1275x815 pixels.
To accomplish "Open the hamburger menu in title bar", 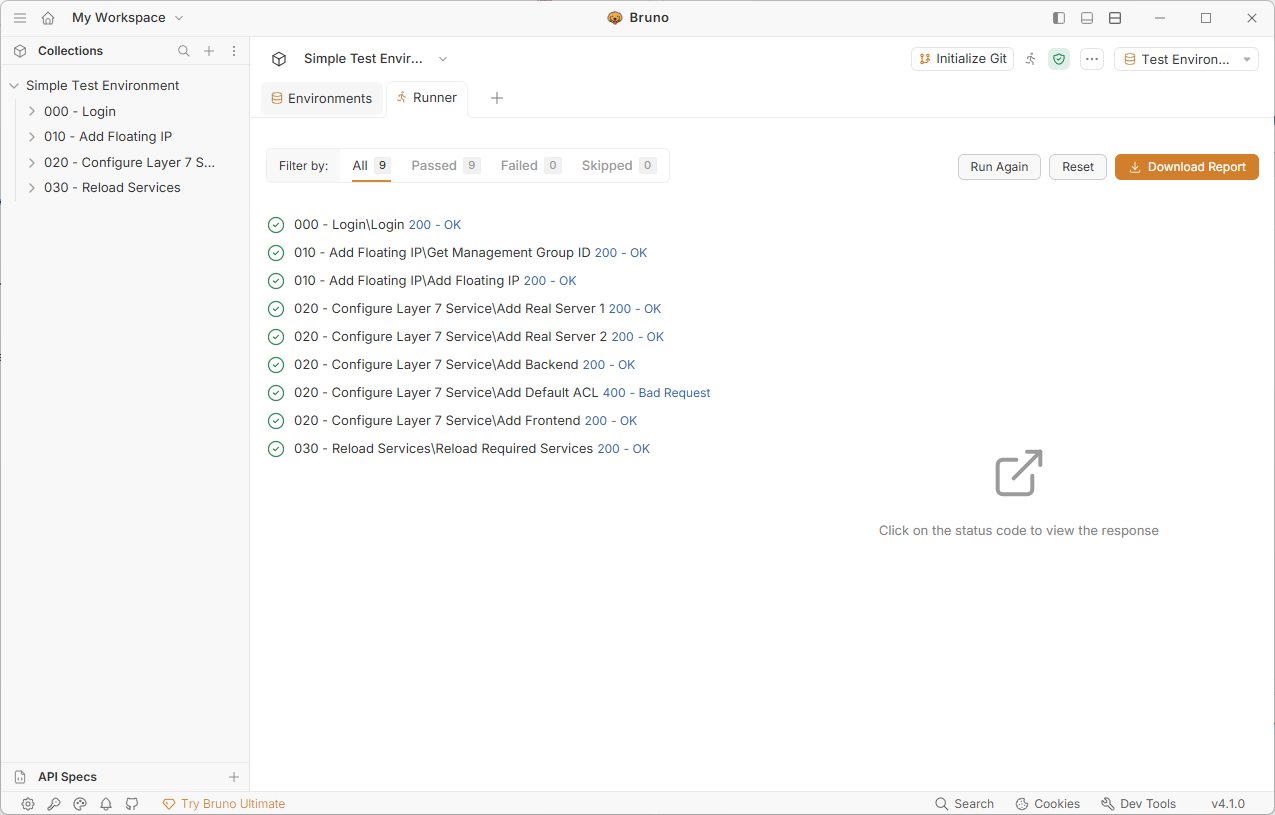I will [20, 18].
